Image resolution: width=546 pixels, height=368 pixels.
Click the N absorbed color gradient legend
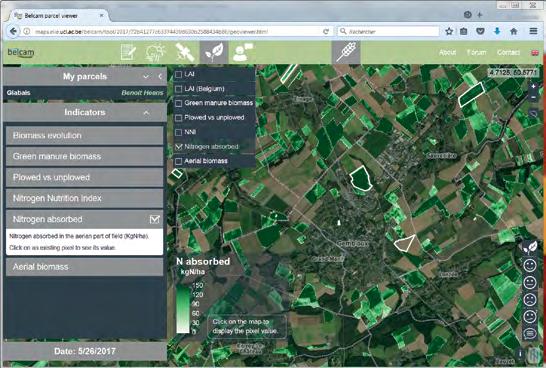coord(183,309)
